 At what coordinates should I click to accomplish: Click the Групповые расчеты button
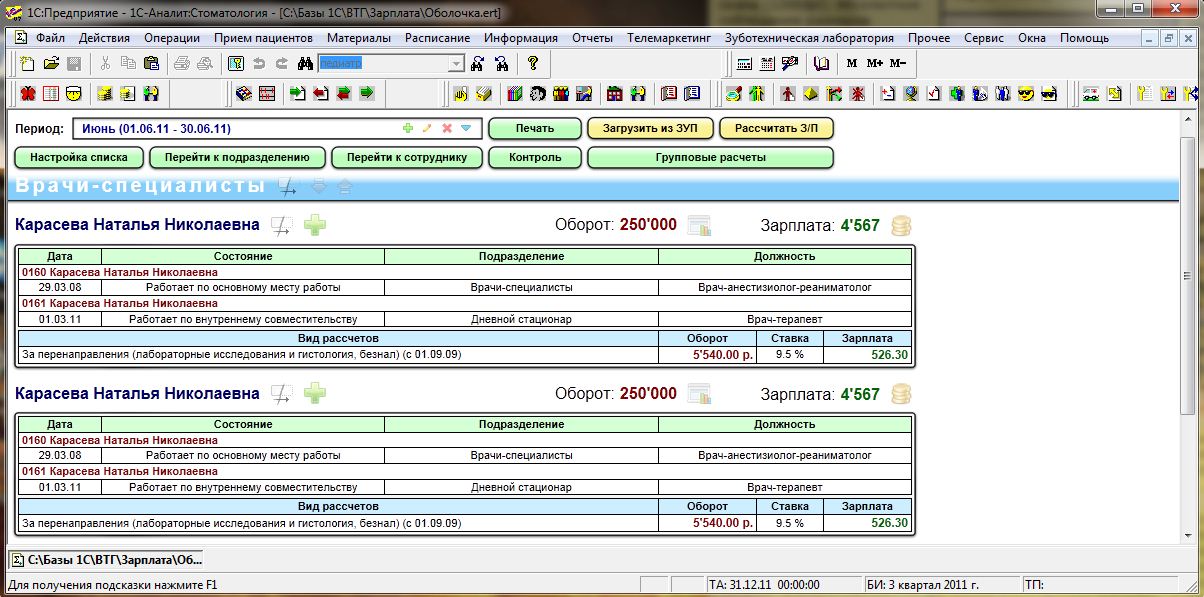coord(710,158)
